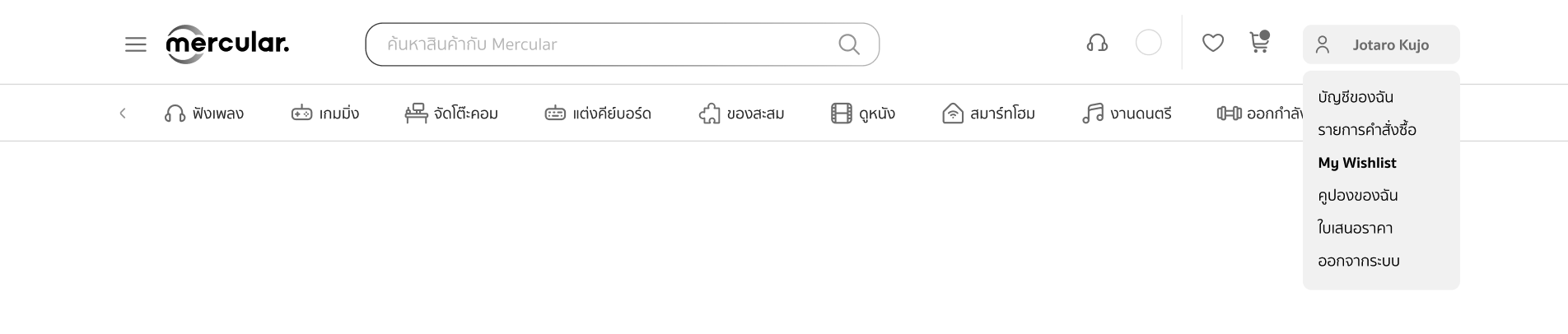Open the shopping cart icon
1568x334 pixels.
tap(1259, 42)
